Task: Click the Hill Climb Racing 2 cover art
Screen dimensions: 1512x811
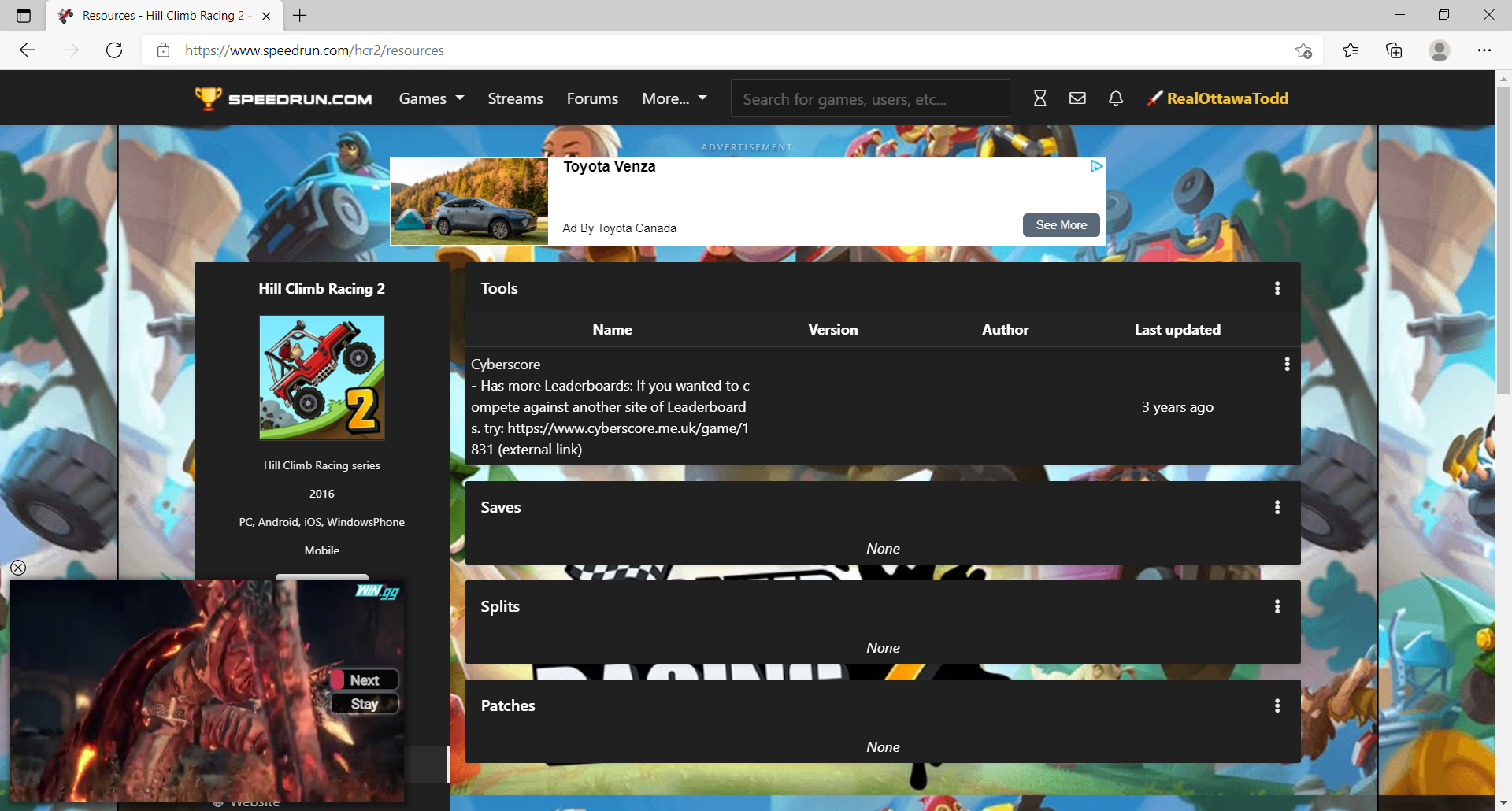Action: click(x=322, y=378)
